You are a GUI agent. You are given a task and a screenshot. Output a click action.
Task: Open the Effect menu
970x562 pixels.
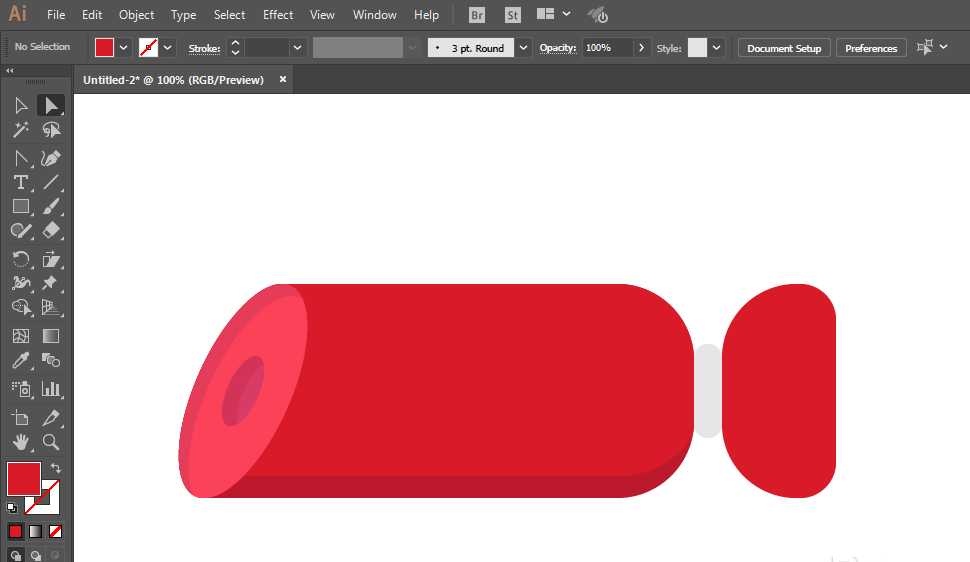pos(278,15)
